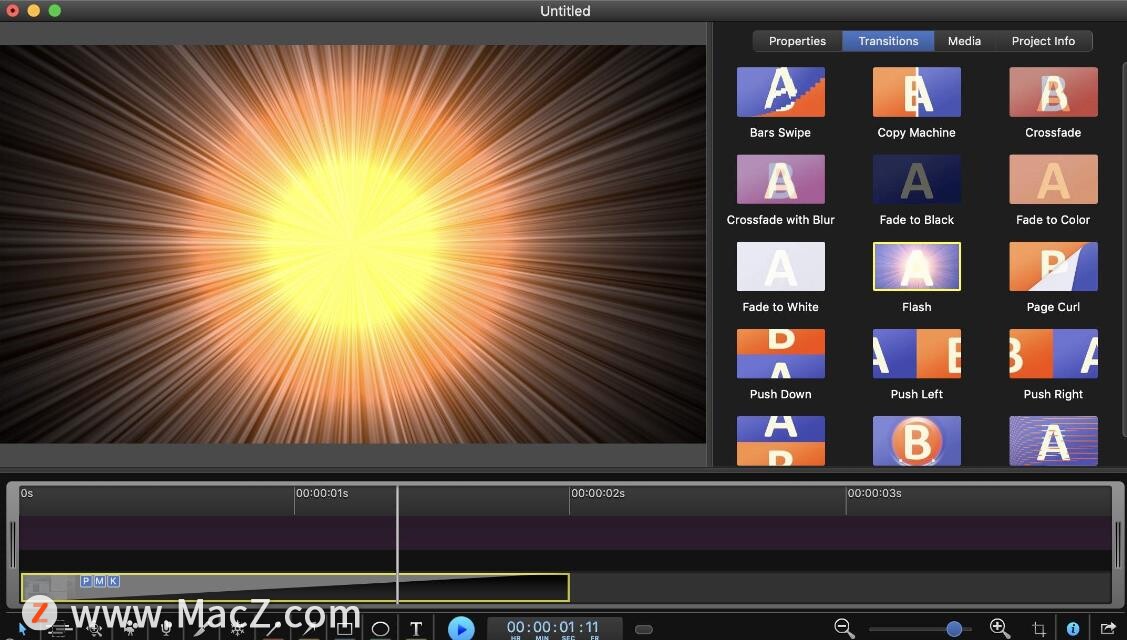The width and height of the screenshot is (1127, 640).
Task: Click the 00:00:03s mark on the ruler
Action: [875, 493]
